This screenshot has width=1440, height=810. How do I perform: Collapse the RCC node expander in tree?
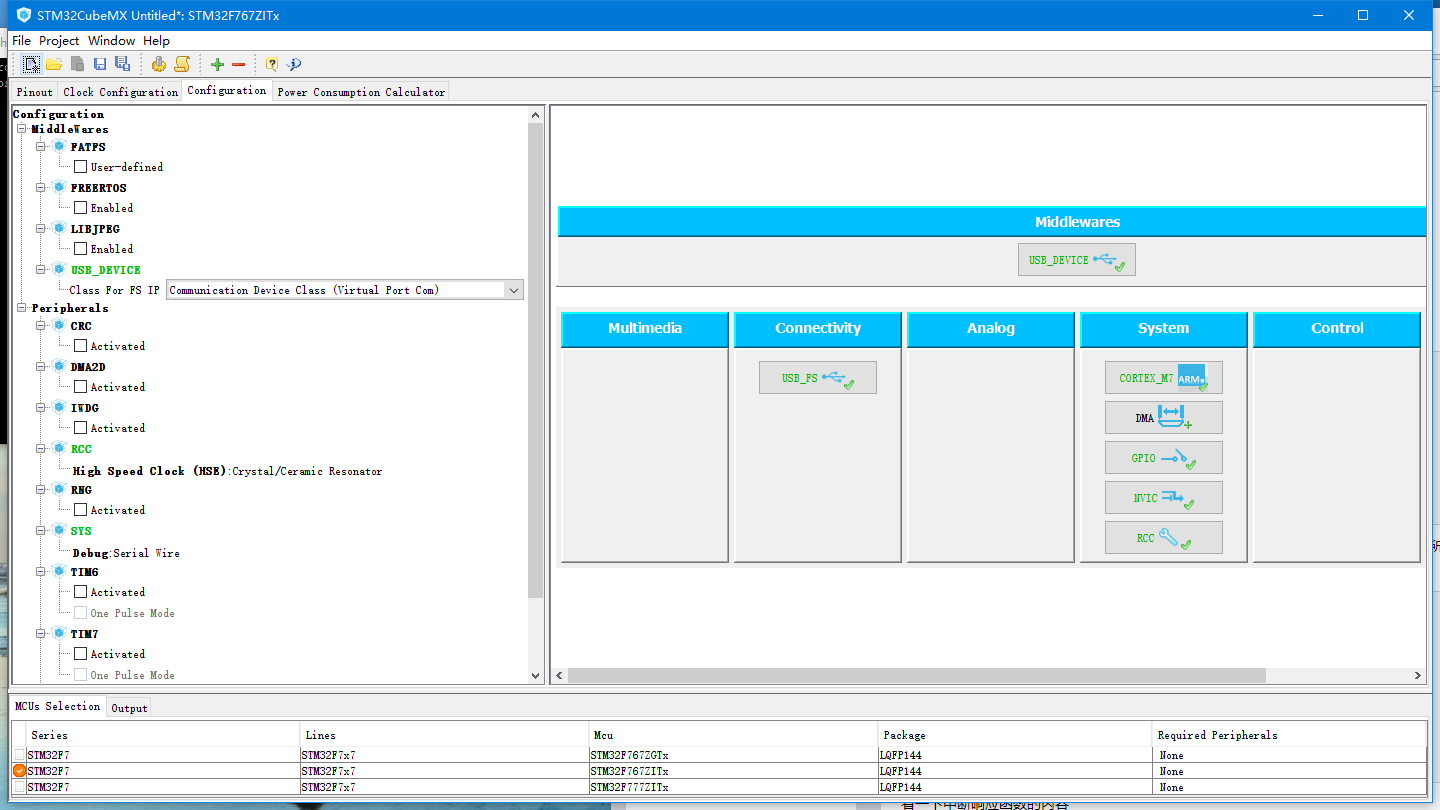click(42, 449)
